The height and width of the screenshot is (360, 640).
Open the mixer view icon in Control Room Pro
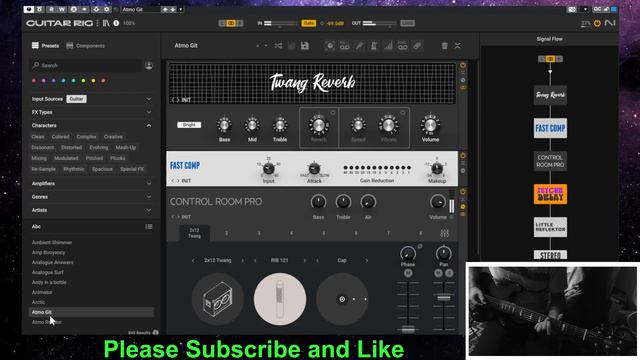[x=444, y=233]
